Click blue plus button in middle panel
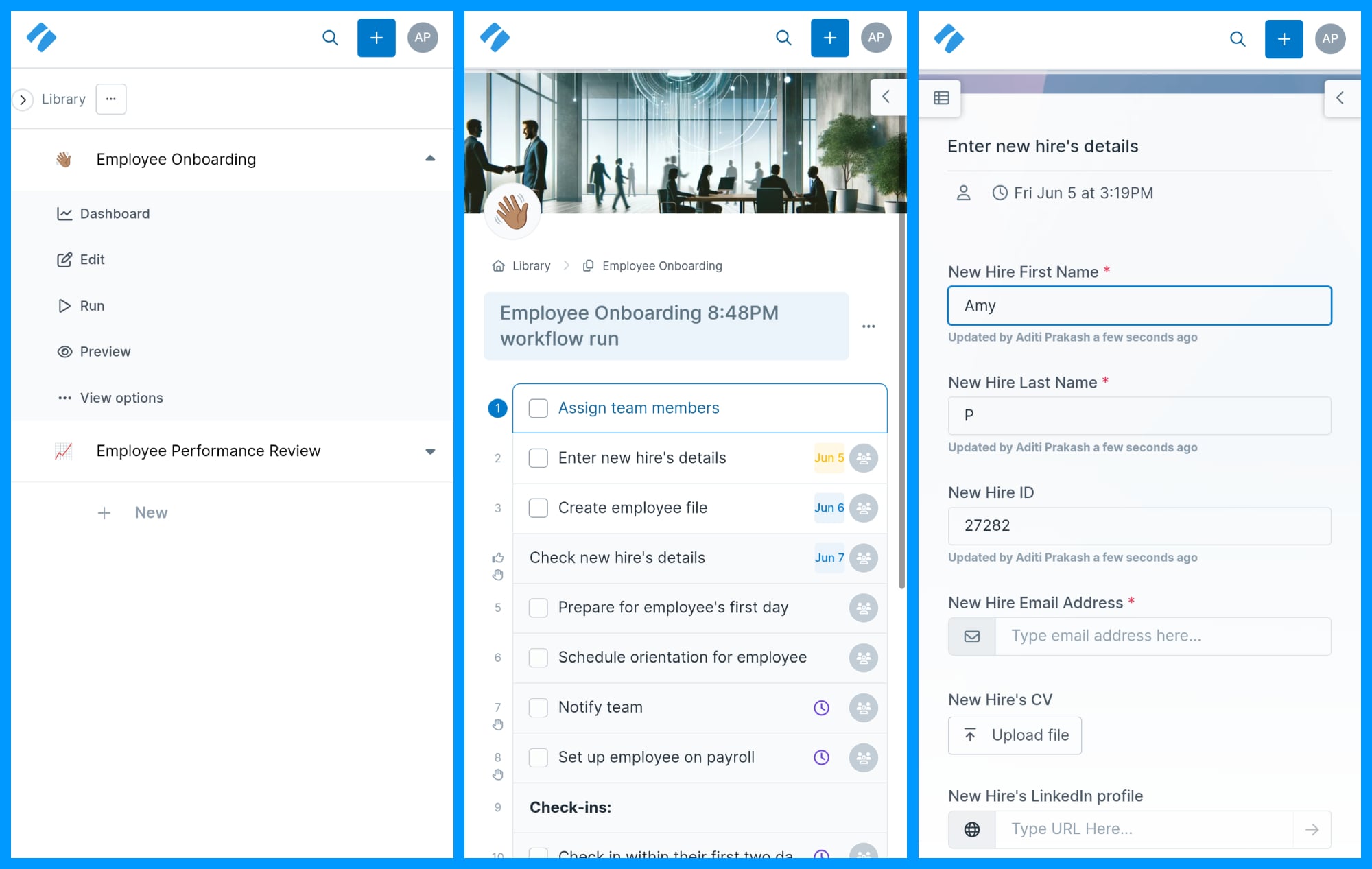 (x=829, y=38)
